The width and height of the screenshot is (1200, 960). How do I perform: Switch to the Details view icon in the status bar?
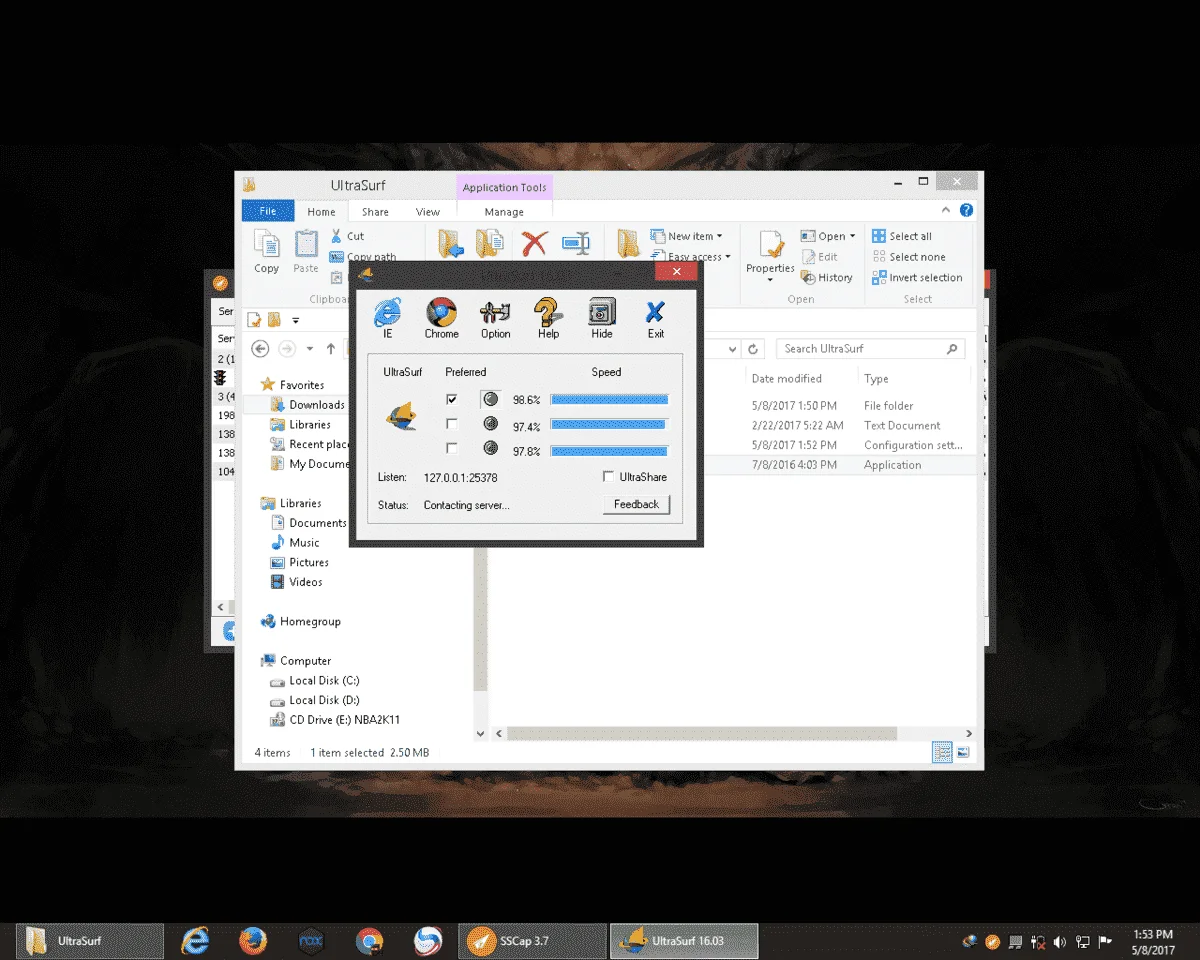[942, 752]
